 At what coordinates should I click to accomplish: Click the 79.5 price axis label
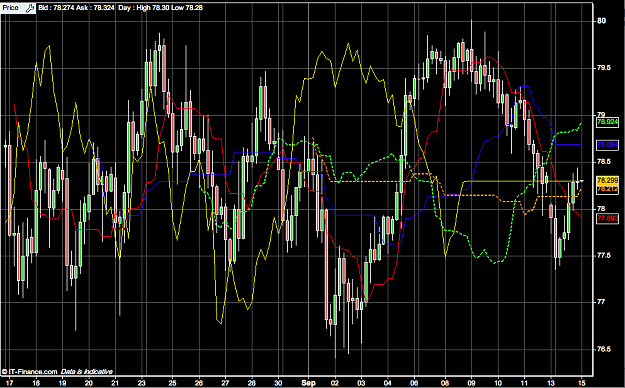[604, 68]
